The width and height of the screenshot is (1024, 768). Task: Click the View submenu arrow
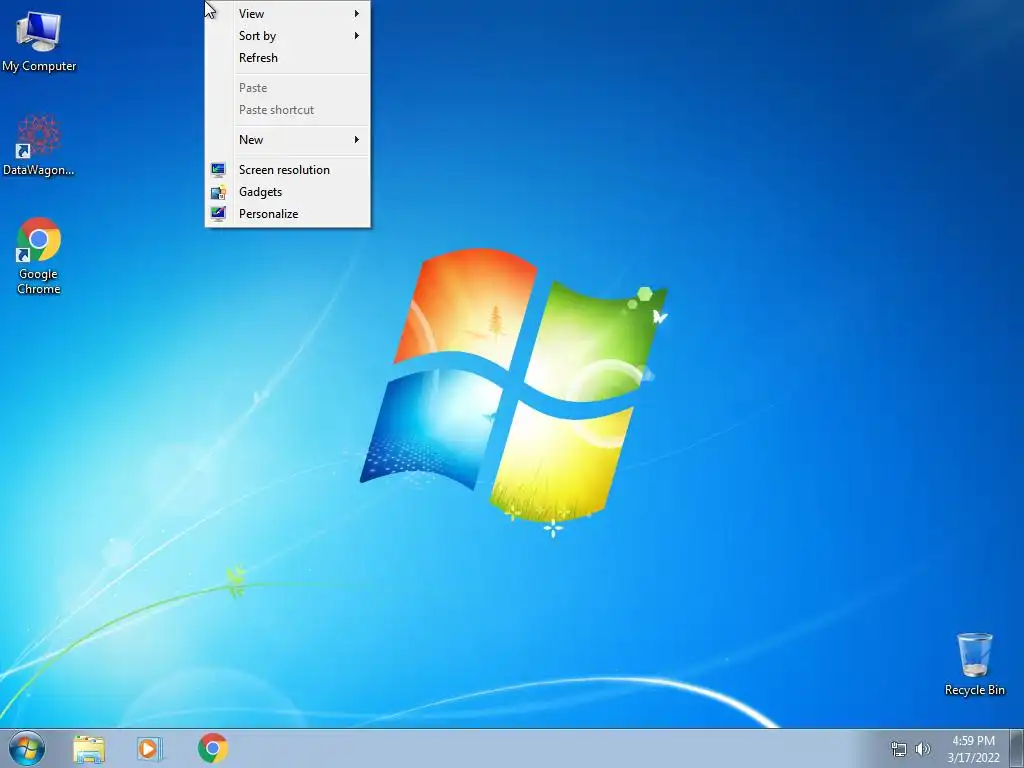357,14
